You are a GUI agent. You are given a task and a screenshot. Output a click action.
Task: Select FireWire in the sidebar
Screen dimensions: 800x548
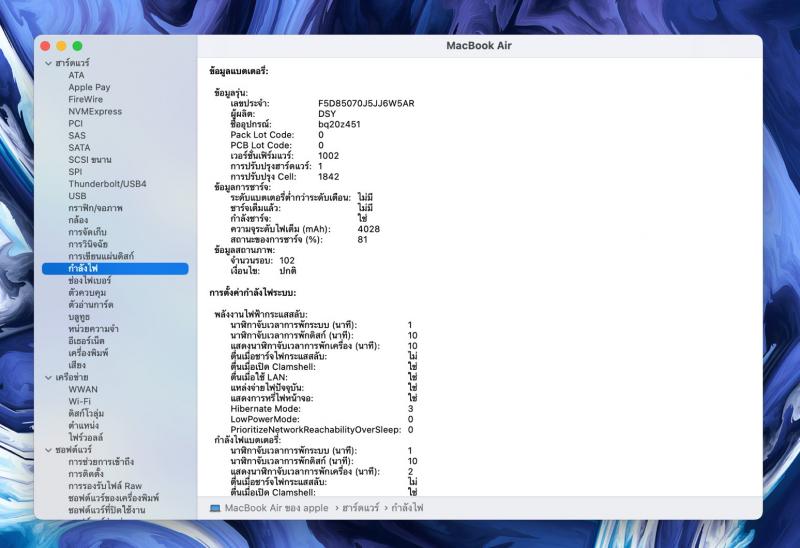coord(86,99)
